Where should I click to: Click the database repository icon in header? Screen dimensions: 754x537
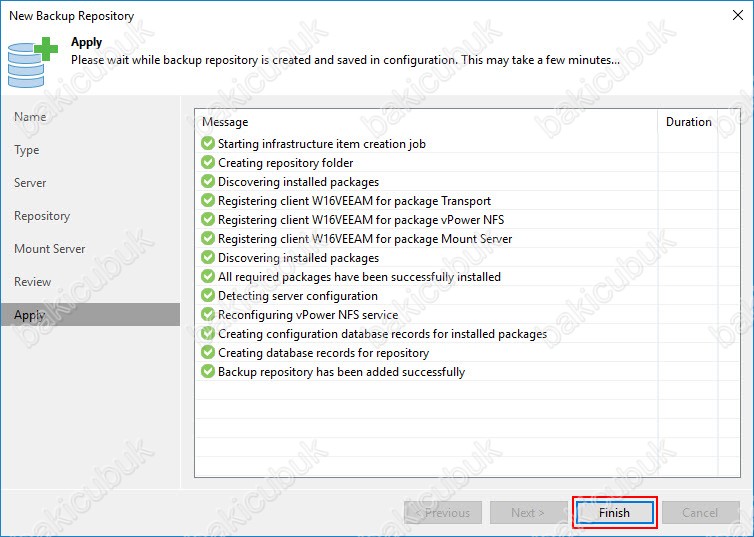tap(32, 62)
